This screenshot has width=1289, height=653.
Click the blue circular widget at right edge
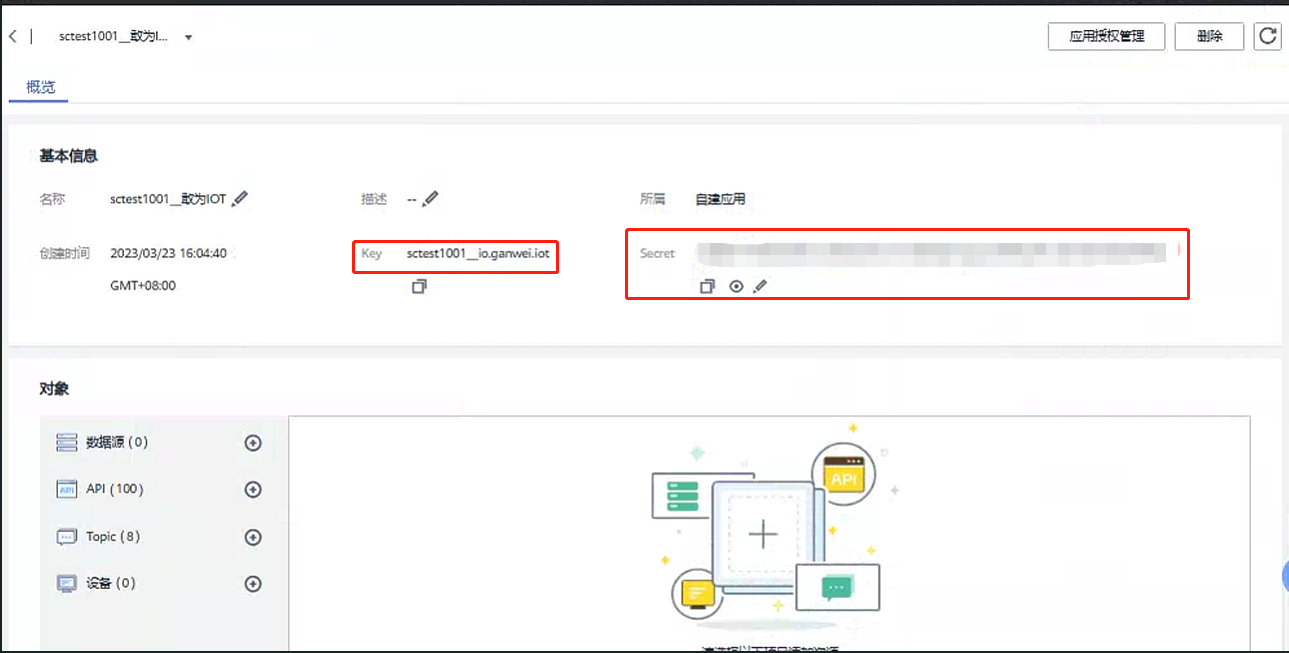(1284, 575)
